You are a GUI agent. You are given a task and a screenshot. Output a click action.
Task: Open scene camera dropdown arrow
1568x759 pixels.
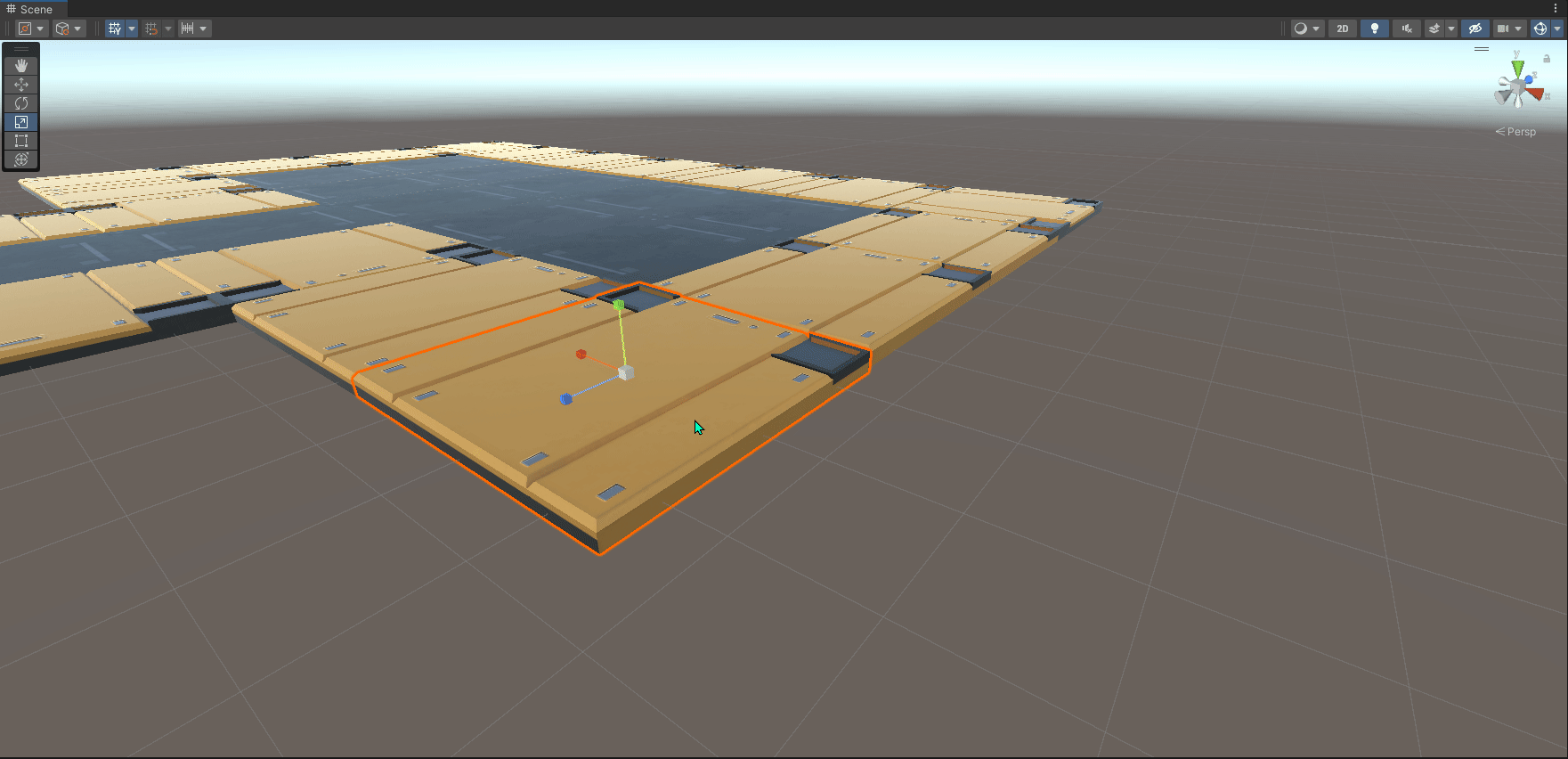click(1518, 29)
